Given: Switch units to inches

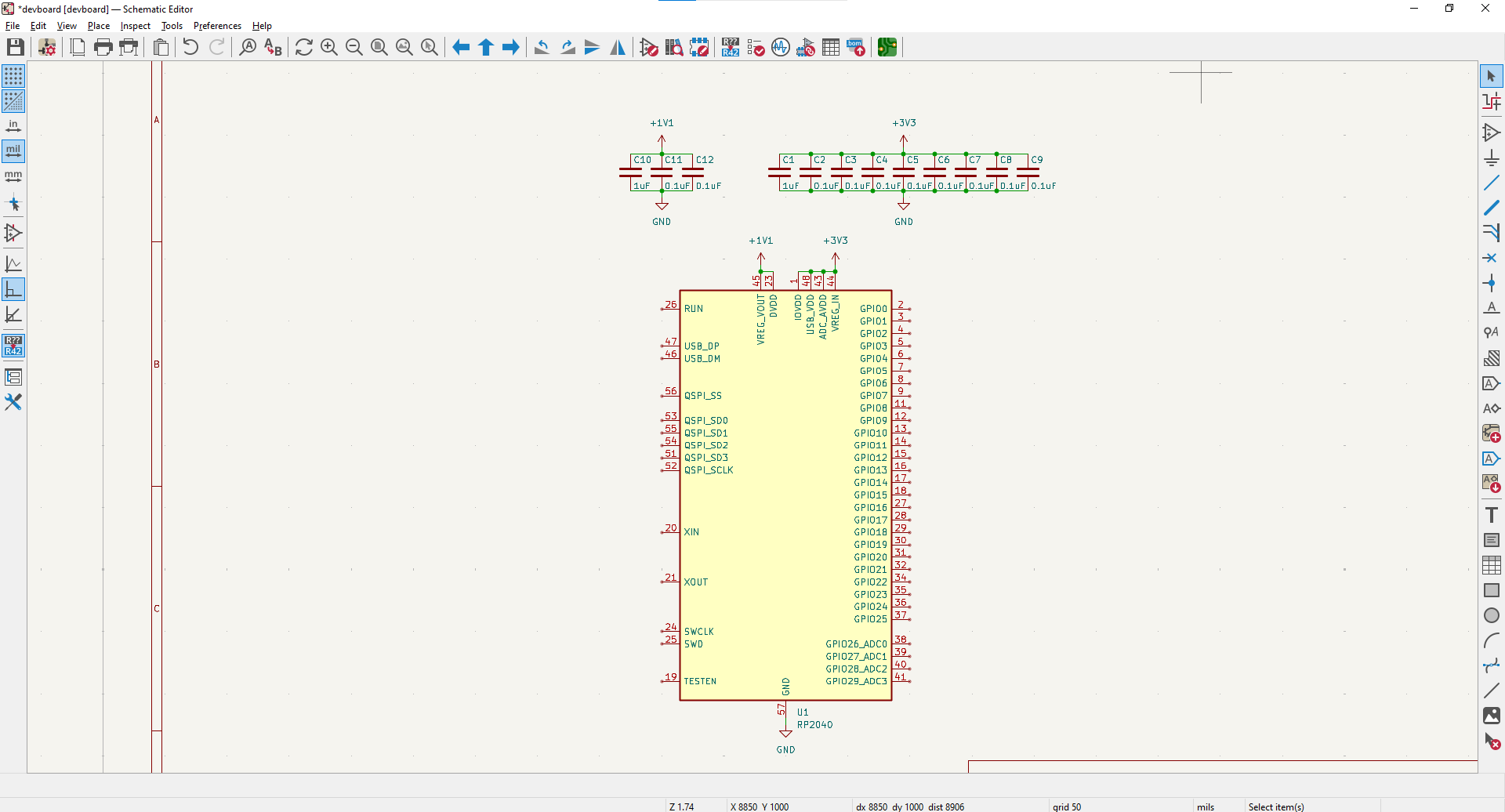Looking at the screenshot, I should [x=13, y=126].
